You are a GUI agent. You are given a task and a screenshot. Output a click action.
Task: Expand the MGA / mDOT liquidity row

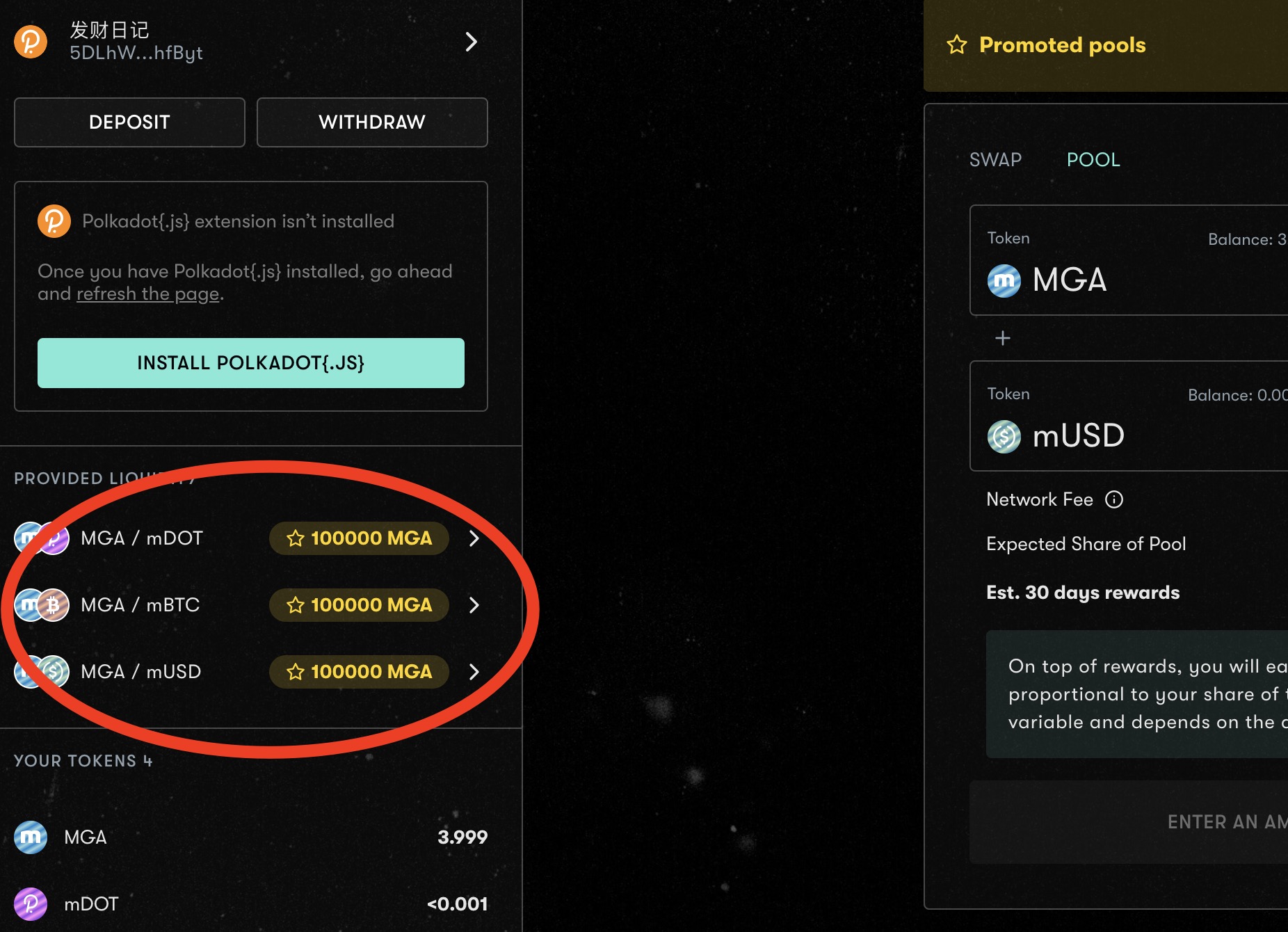tap(474, 538)
